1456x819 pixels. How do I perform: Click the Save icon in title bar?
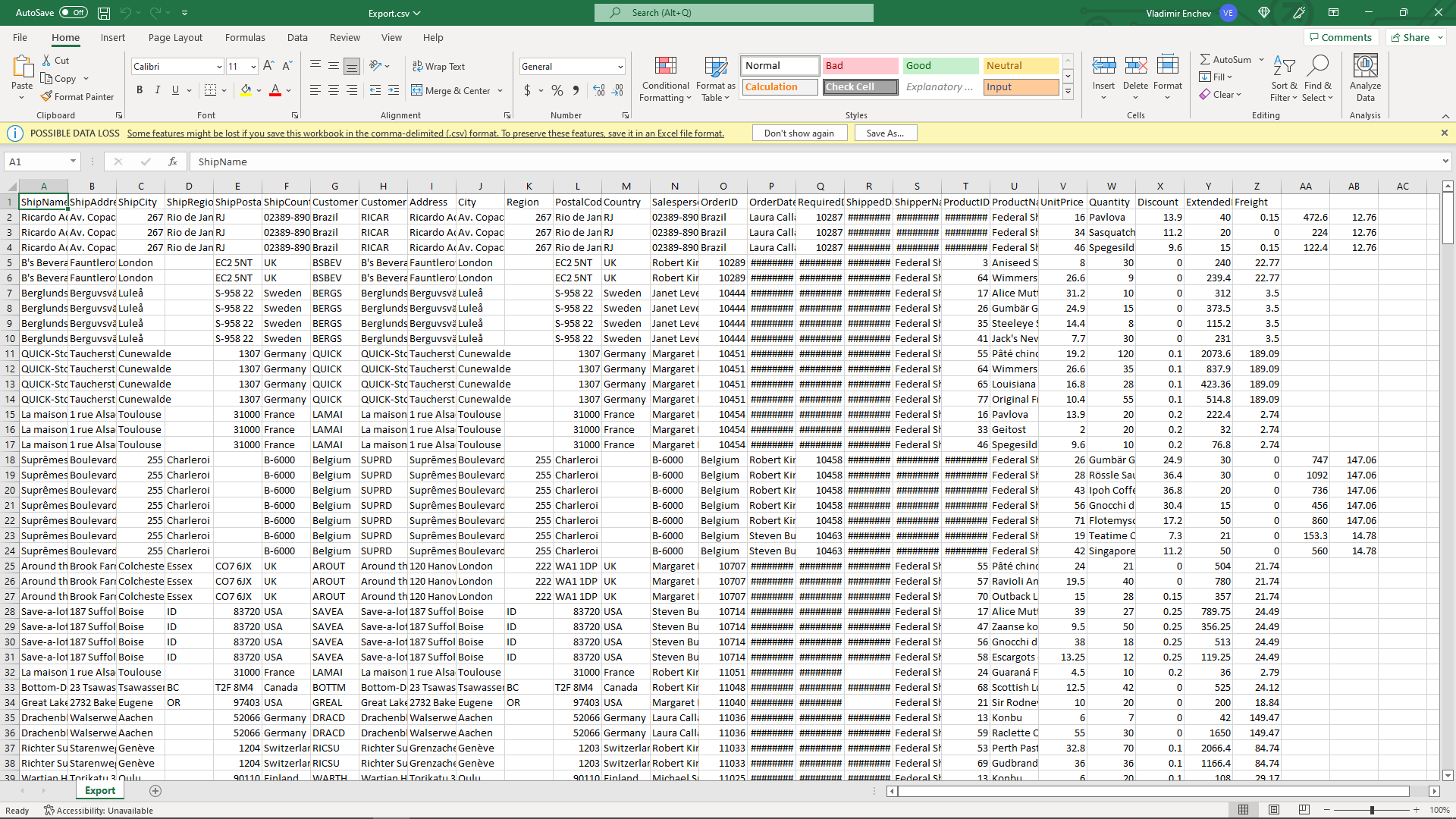[104, 13]
